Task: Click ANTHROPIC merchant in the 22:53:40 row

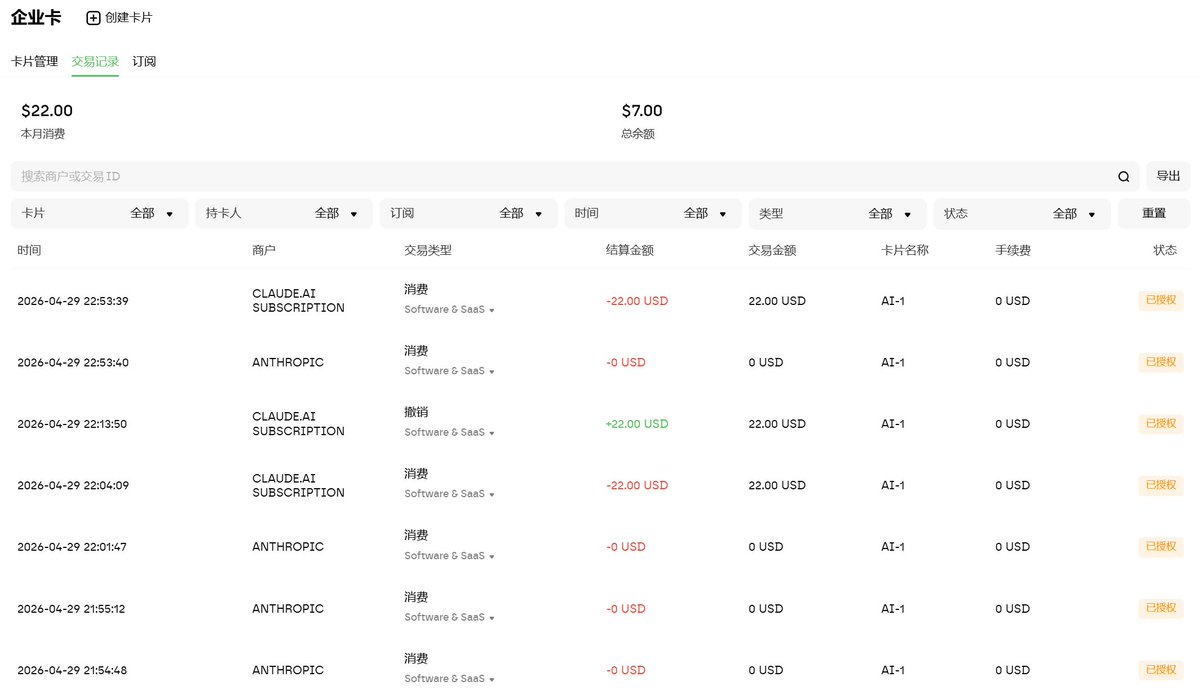Action: click(x=288, y=363)
